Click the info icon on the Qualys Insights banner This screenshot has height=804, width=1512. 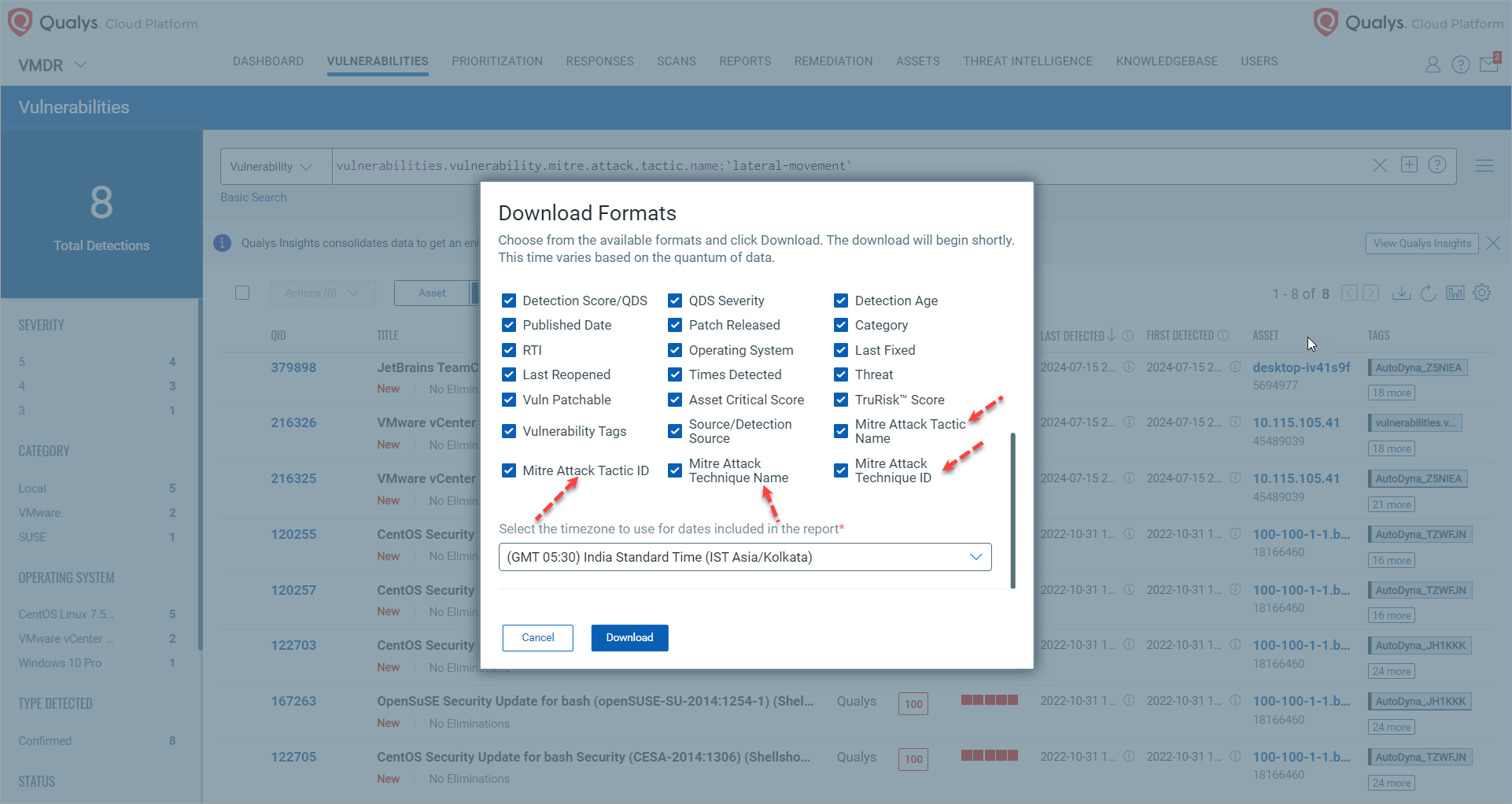pyautogui.click(x=223, y=243)
